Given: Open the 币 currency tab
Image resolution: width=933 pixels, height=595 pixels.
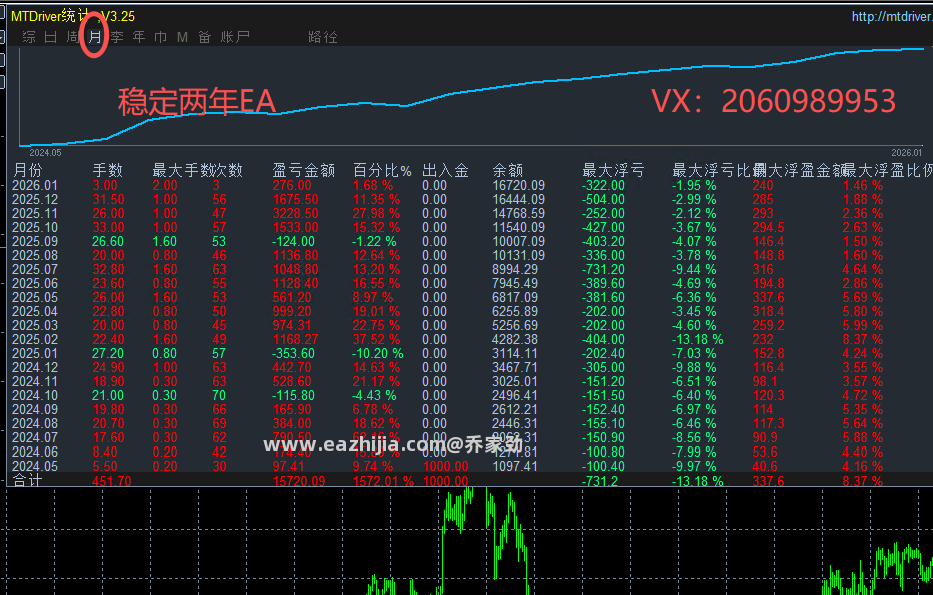Looking at the screenshot, I should click(x=161, y=37).
